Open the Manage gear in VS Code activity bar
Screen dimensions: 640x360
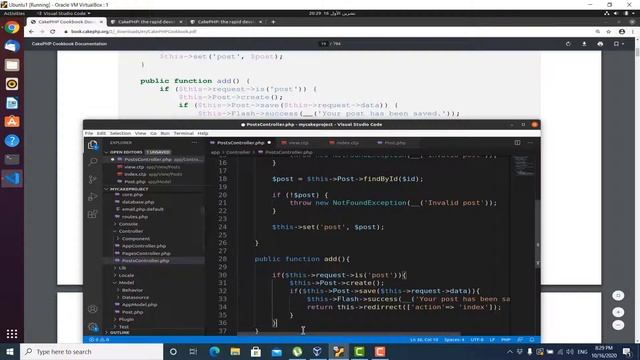pyautogui.click(x=93, y=327)
